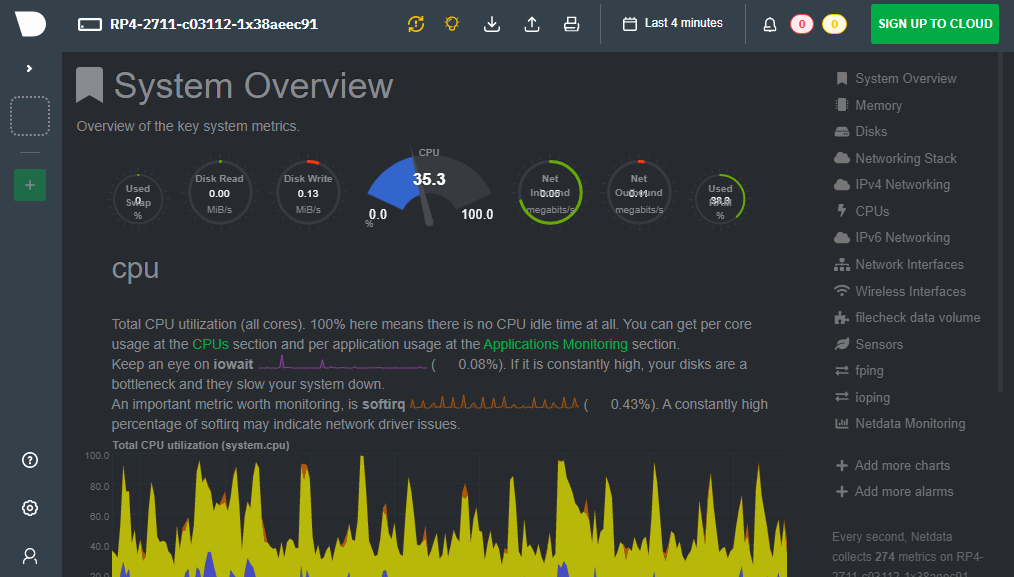Expand the left sidebar chevron
The width and height of the screenshot is (1014, 577).
[30, 68]
